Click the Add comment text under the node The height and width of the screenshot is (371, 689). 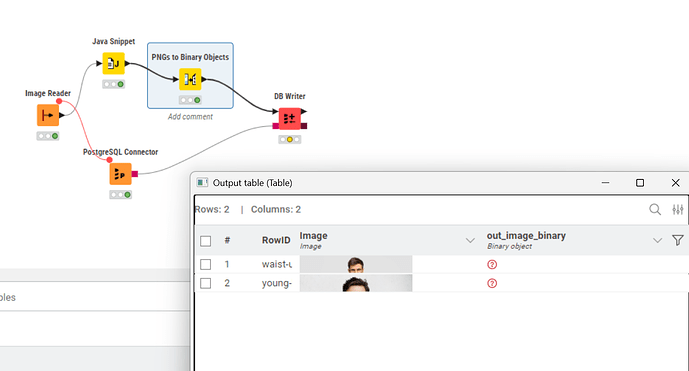click(190, 117)
